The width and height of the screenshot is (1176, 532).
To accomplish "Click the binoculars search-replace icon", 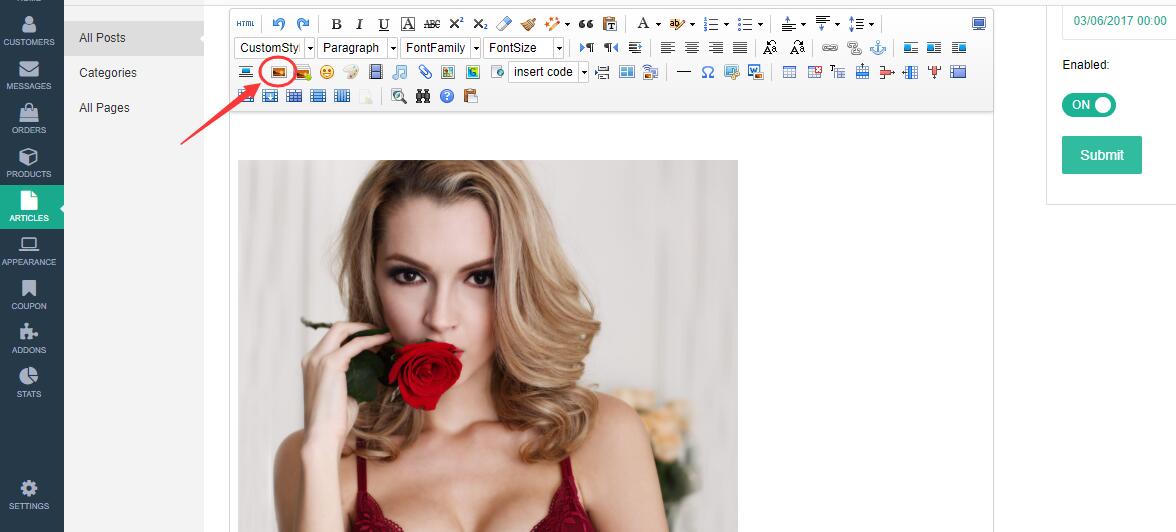I will [x=423, y=96].
